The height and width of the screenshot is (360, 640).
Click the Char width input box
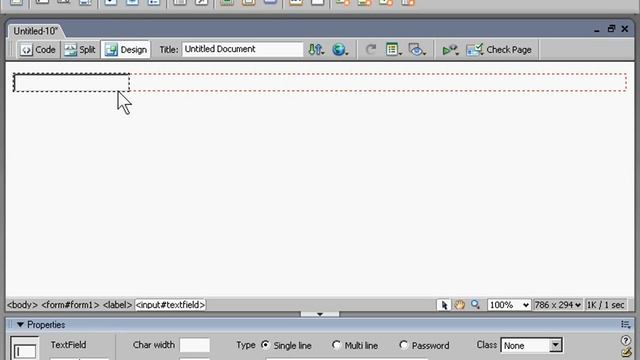click(x=195, y=345)
